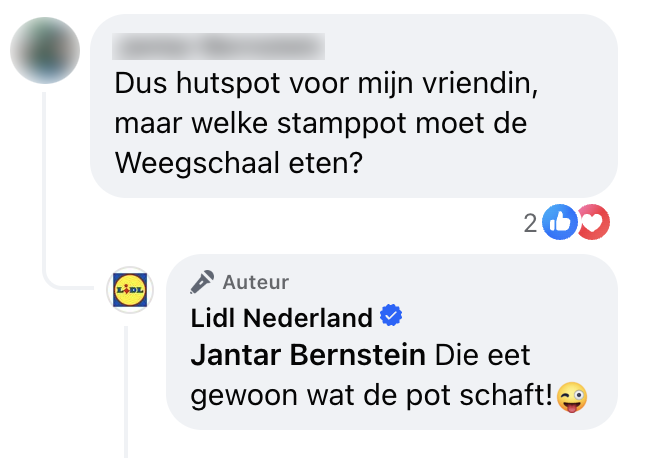Screen dimensions: 668x458
Task: Click the Auteur badge label
Action: point(256,282)
